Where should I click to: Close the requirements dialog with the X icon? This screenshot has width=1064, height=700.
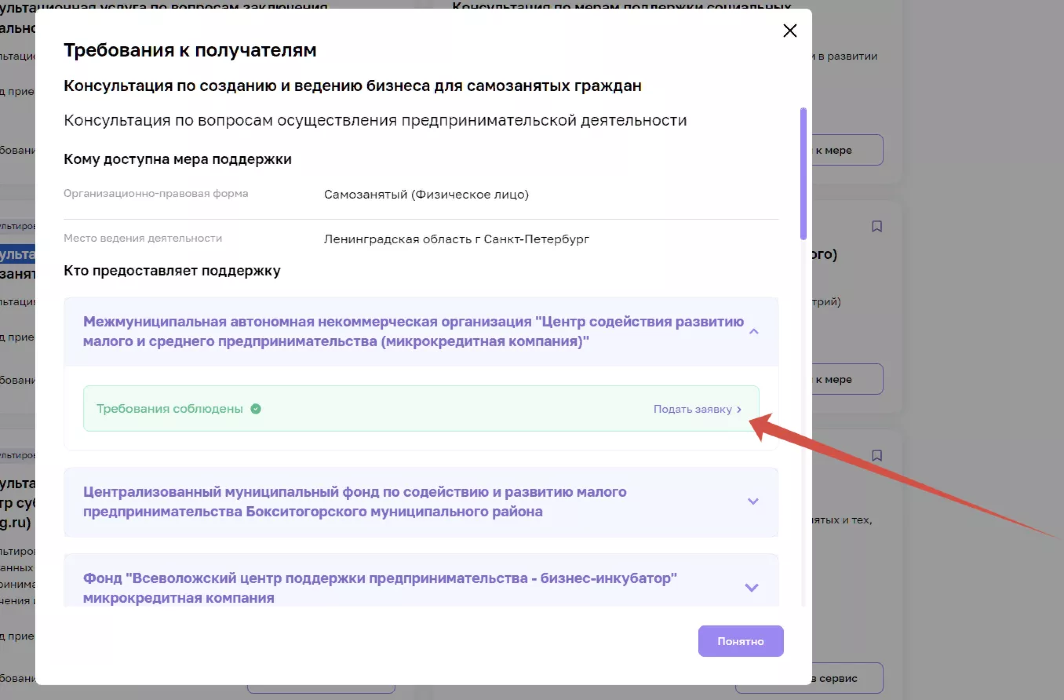(x=790, y=31)
